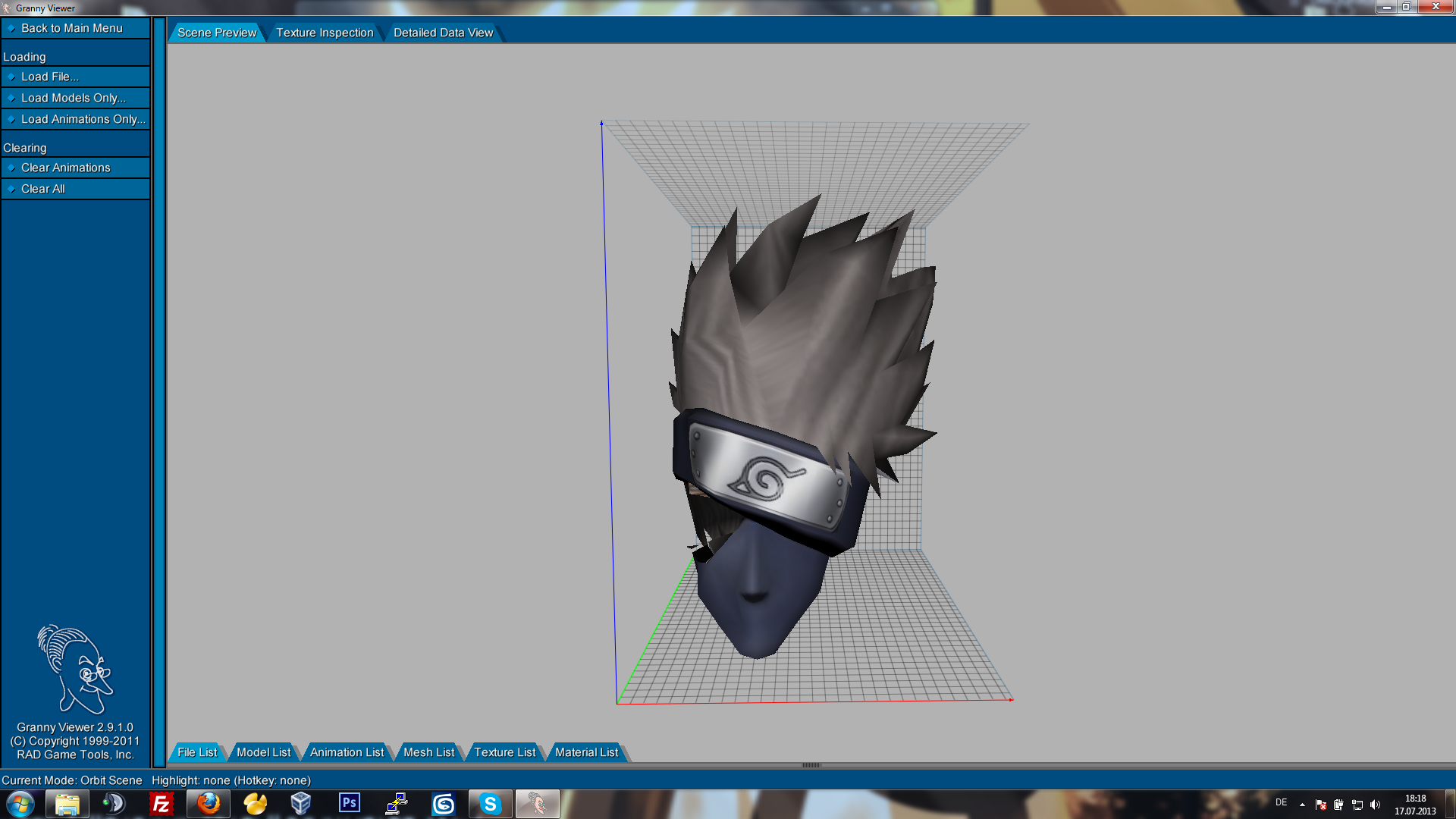Open the headset app taskbar icon
Screen dimensions: 1456x819
pyautogui.click(x=114, y=804)
